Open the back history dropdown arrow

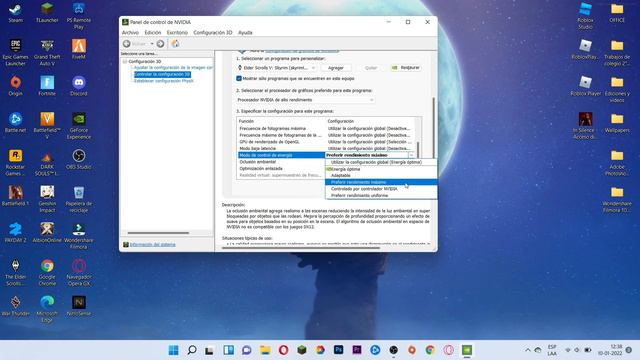pos(152,44)
